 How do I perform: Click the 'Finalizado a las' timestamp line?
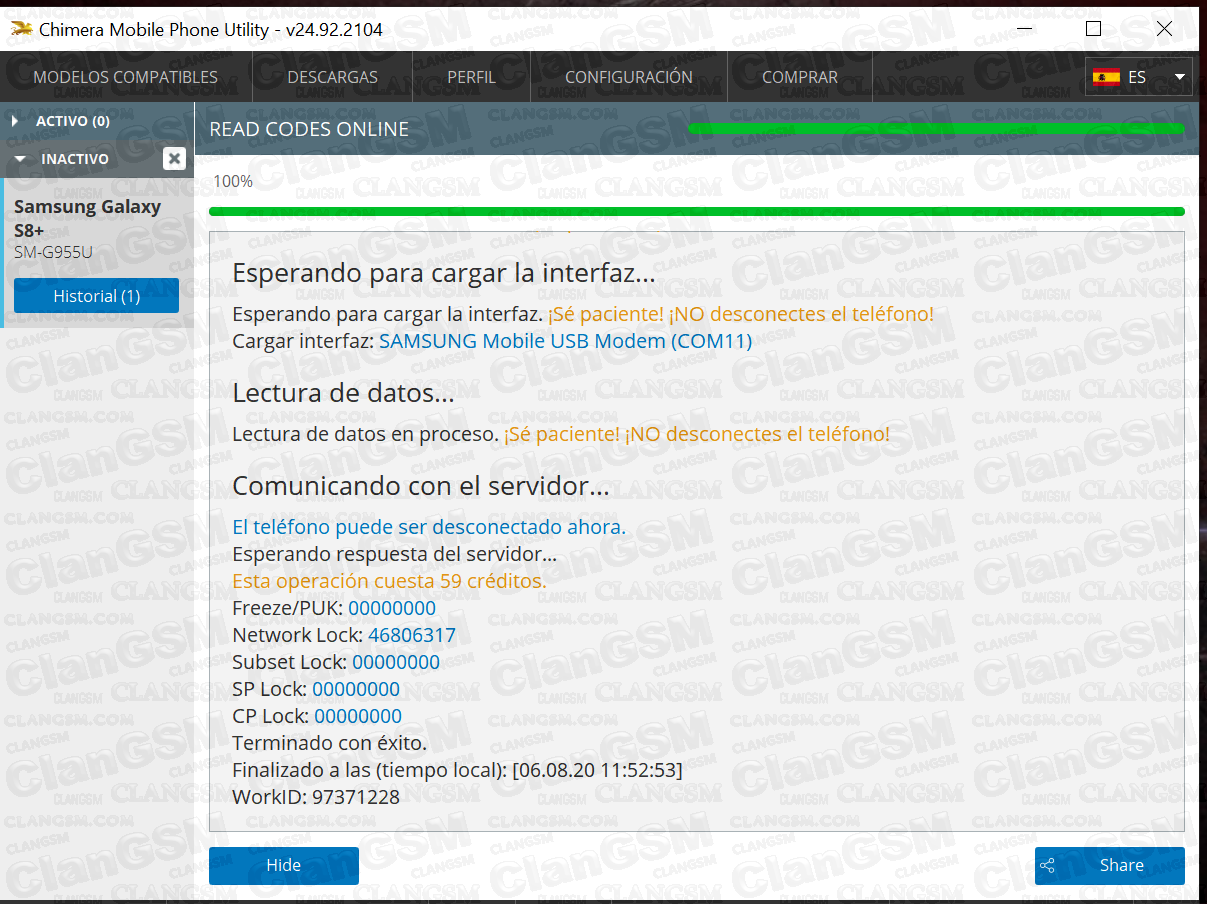457,770
